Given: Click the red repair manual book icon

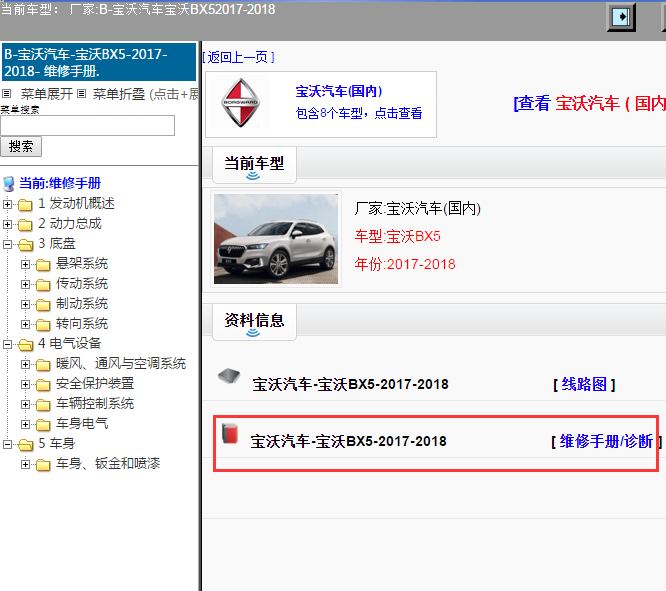Looking at the screenshot, I should pyautogui.click(x=230, y=433).
